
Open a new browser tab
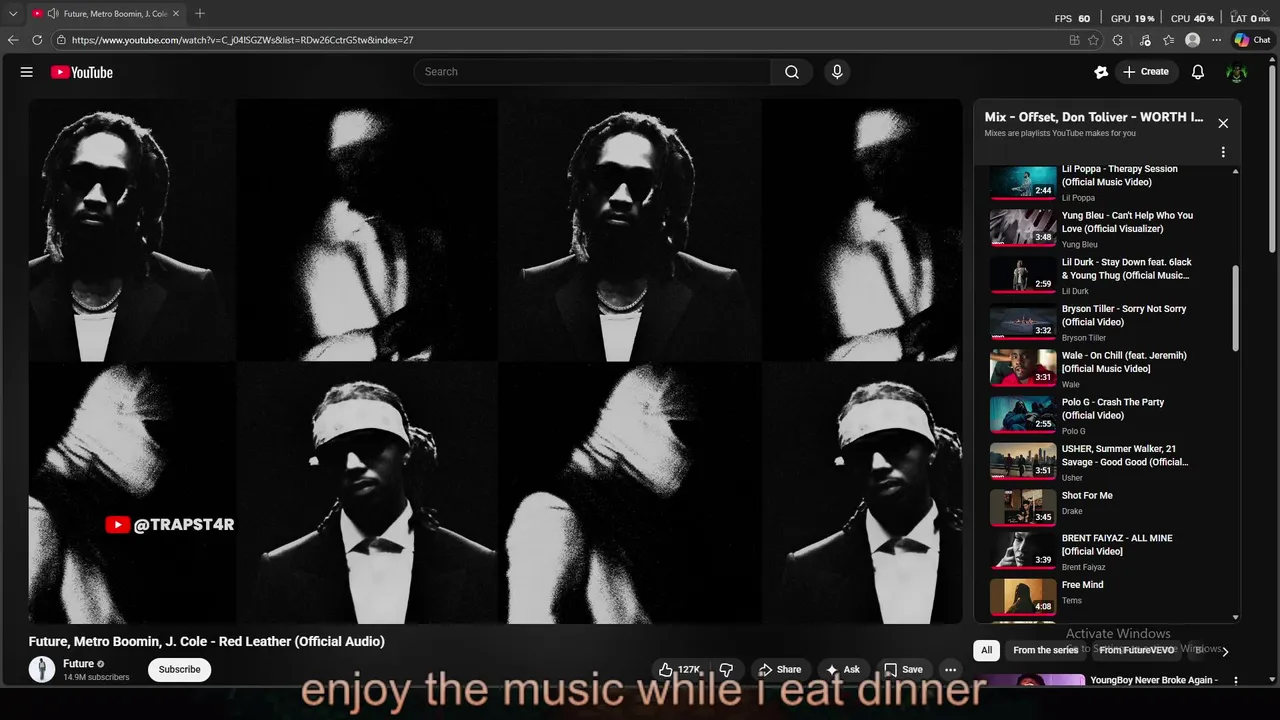coord(200,14)
